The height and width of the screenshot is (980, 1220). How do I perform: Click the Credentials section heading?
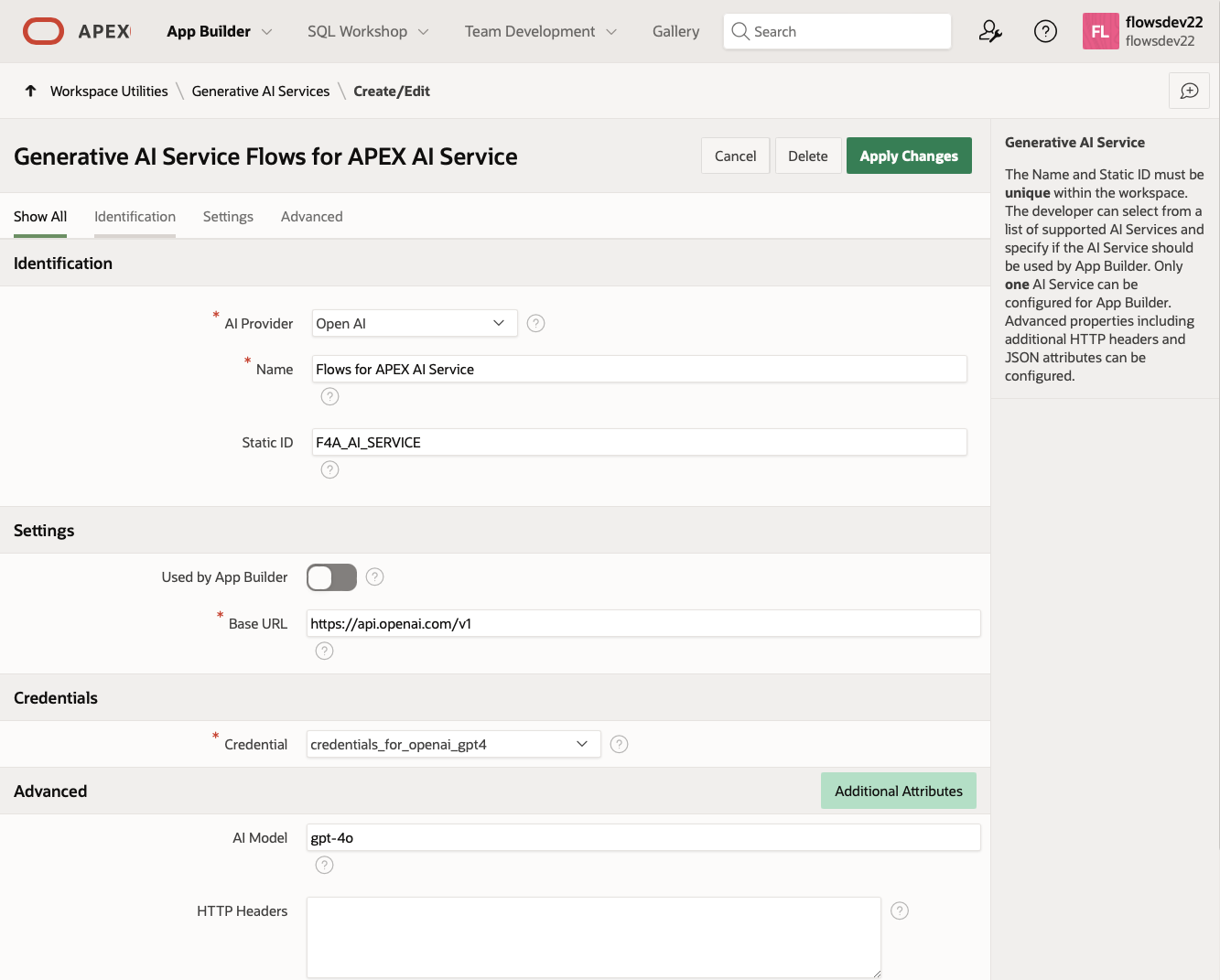click(x=56, y=698)
